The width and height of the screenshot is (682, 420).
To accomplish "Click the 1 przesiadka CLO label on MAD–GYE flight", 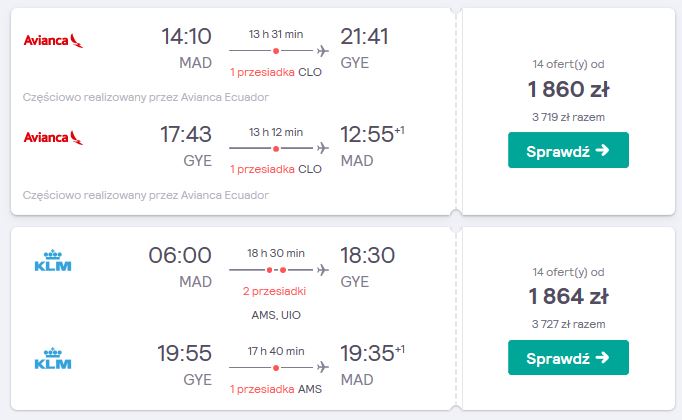I will 276,72.
